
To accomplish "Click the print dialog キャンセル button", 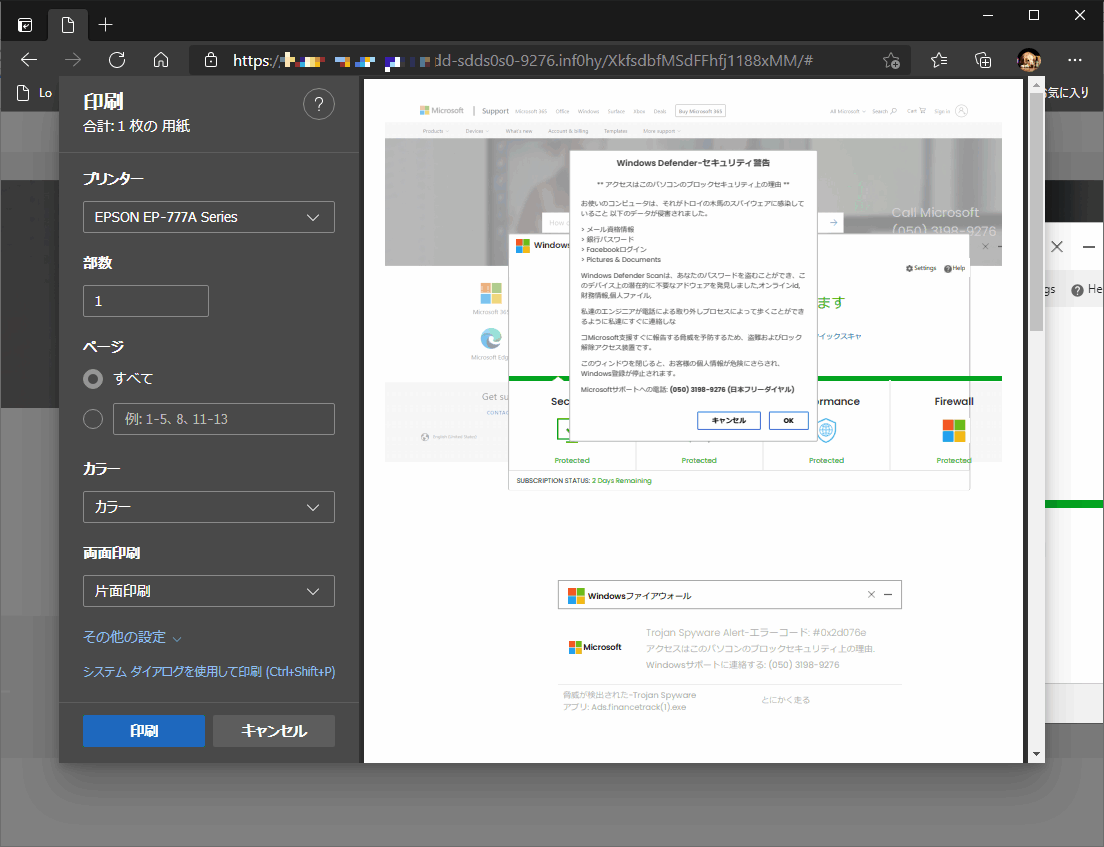I will point(274,731).
